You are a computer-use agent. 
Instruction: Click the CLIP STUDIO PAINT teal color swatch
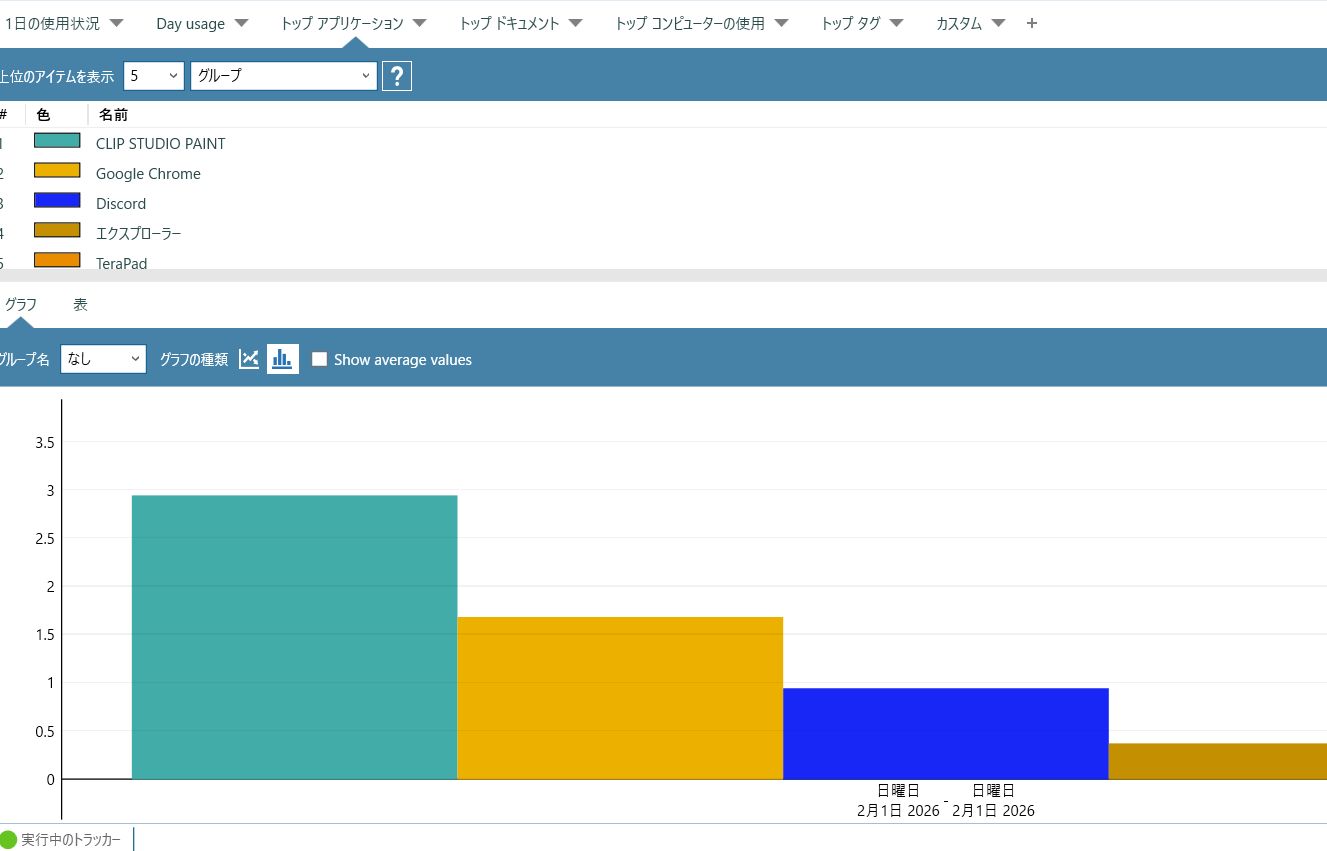coord(57,141)
